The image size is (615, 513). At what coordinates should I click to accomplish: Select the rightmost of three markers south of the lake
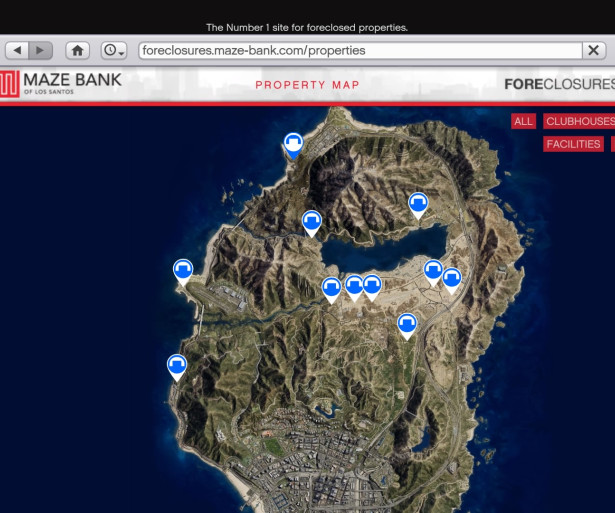tap(372, 287)
